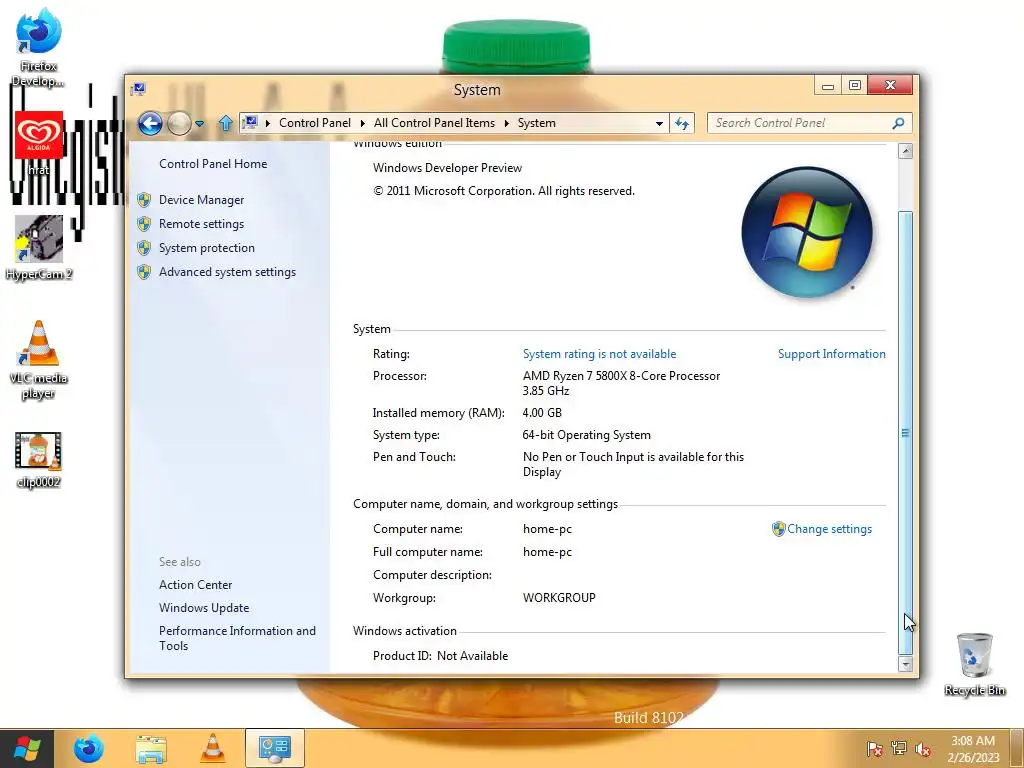Open VLC from the taskbar

coord(213,748)
